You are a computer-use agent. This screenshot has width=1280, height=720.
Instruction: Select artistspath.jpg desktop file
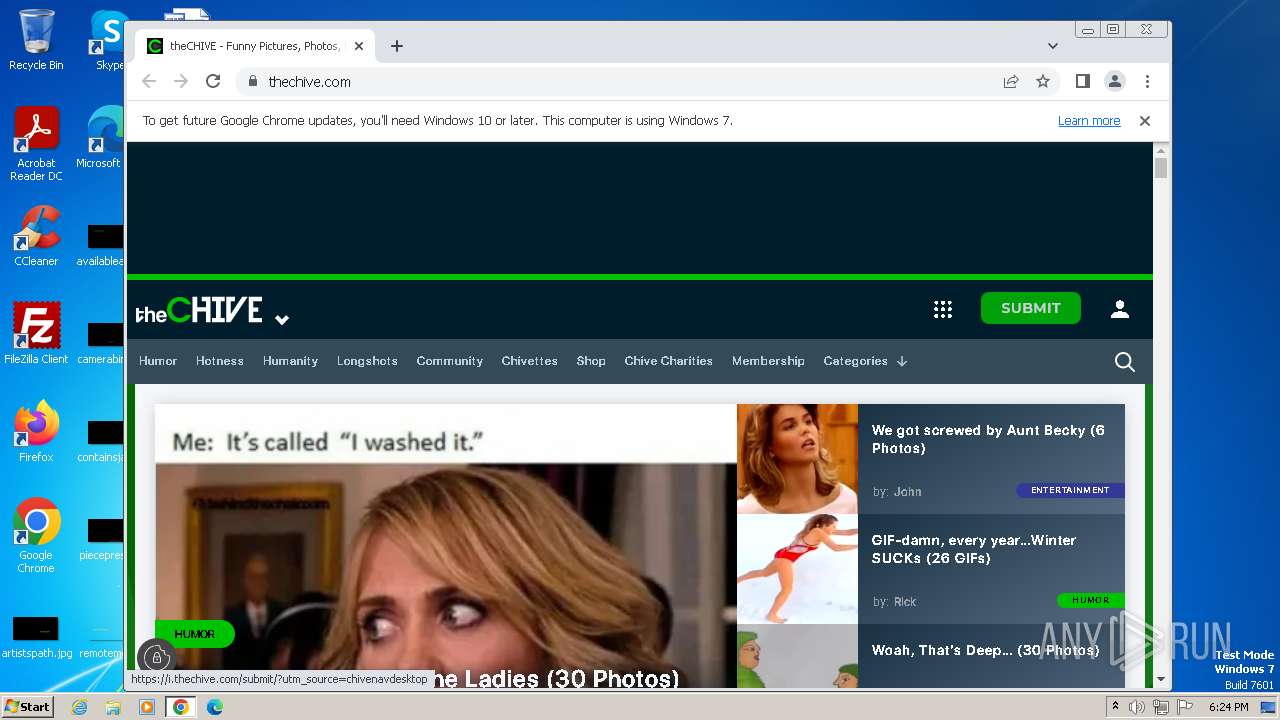(x=36, y=636)
